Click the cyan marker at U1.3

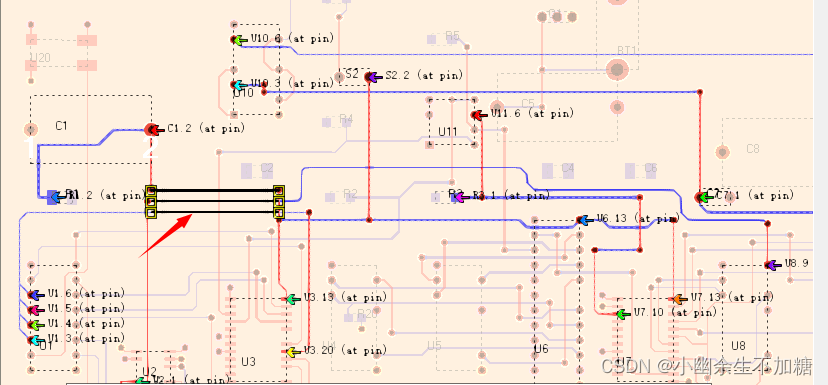pyautogui.click(x=36, y=340)
